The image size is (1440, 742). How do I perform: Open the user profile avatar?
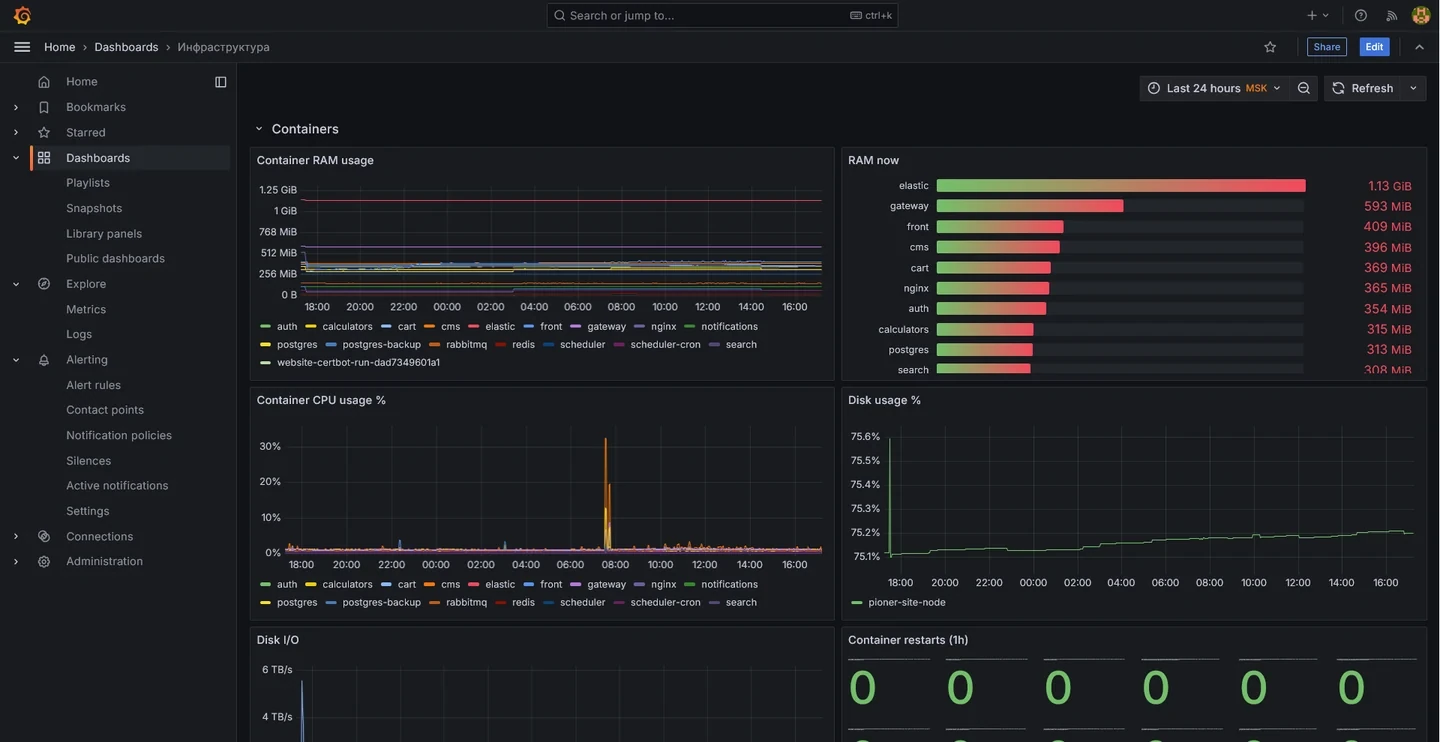click(x=1421, y=15)
